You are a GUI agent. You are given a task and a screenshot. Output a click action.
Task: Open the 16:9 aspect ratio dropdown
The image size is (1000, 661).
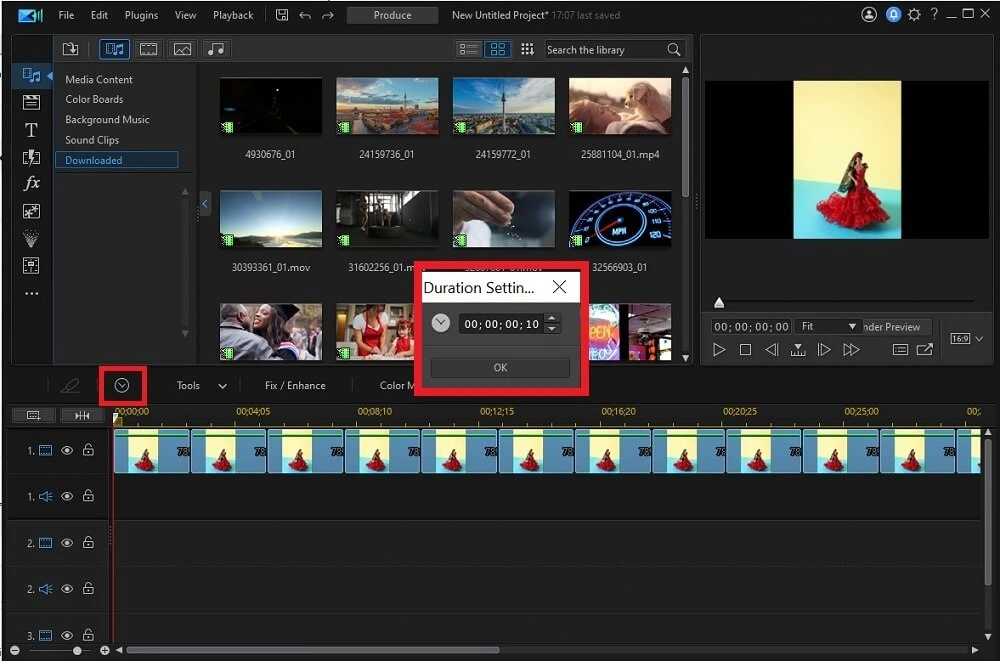point(965,338)
